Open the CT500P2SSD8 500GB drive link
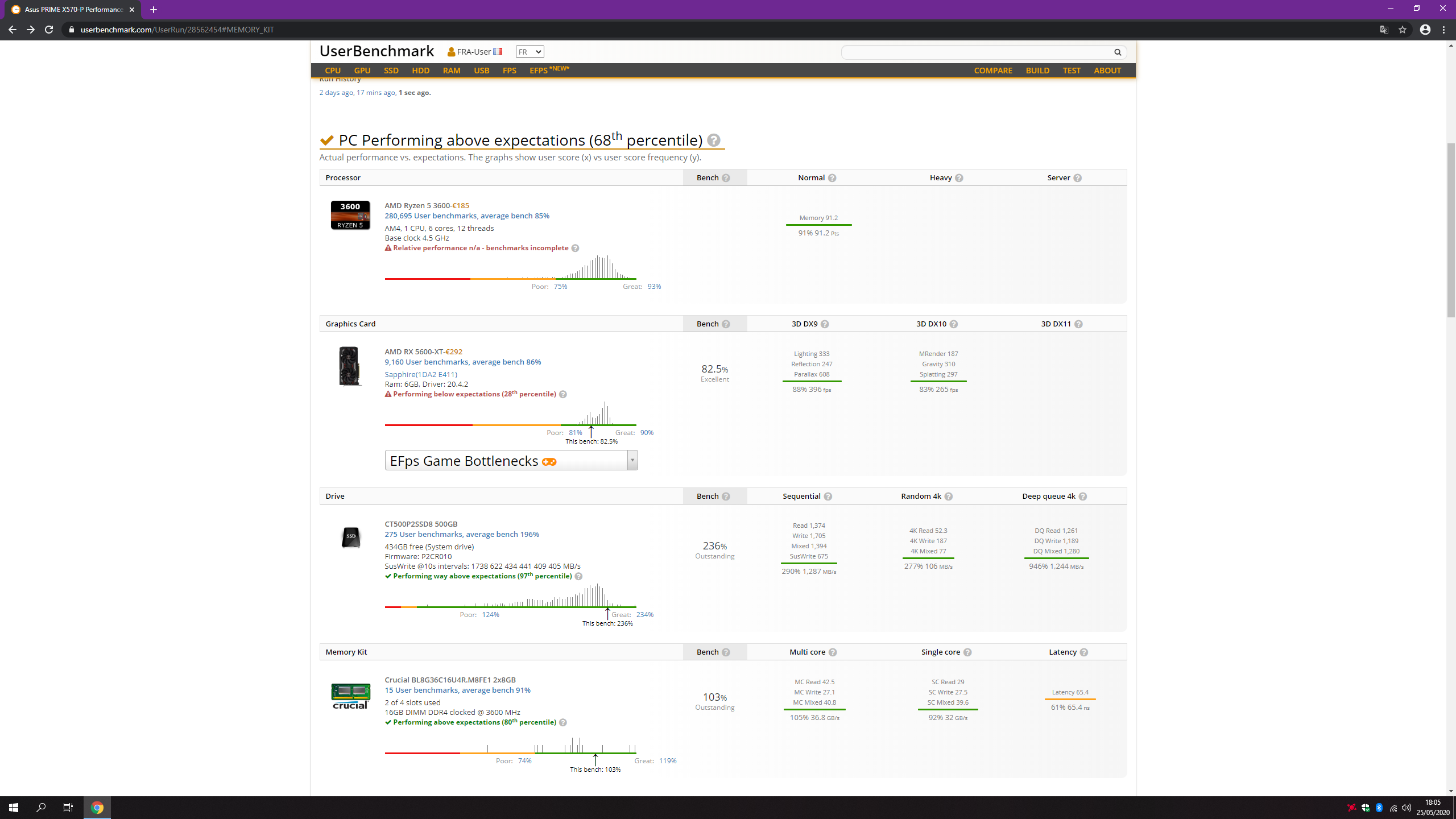This screenshot has height=819, width=1456. (x=421, y=524)
